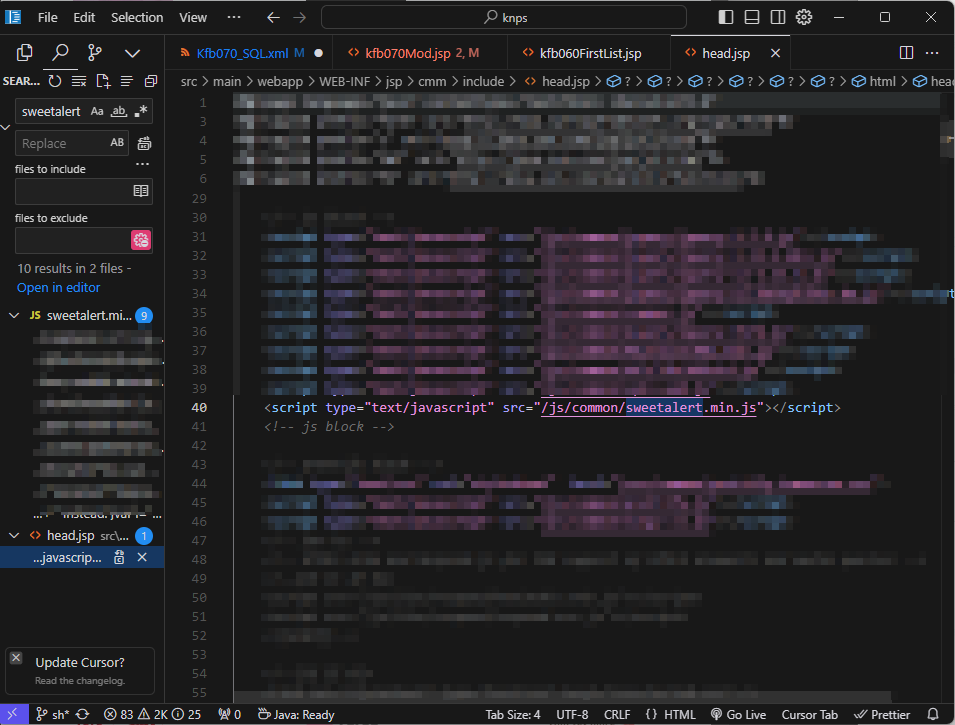
Task: Open the Explorer files view icon
Action: tap(24, 53)
